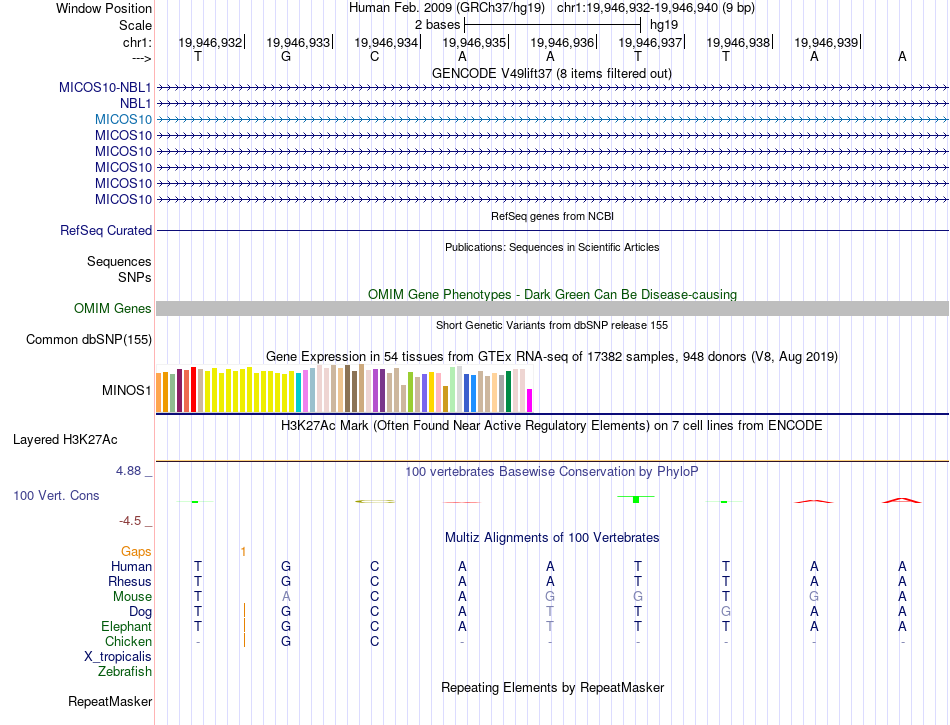
Task: Click the 100 Vert. Cons label
Action: click(57, 496)
